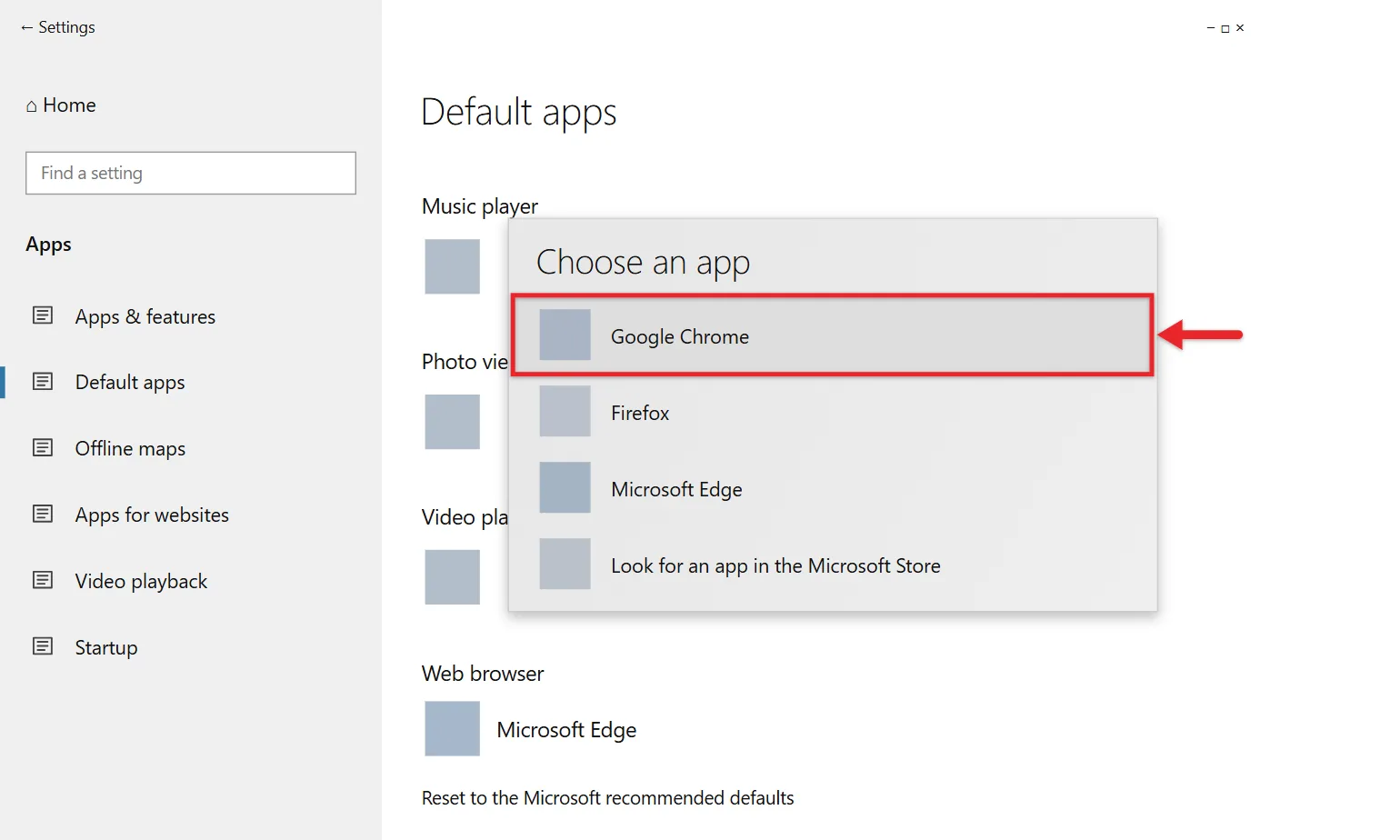Open Apps for websites settings

(152, 515)
